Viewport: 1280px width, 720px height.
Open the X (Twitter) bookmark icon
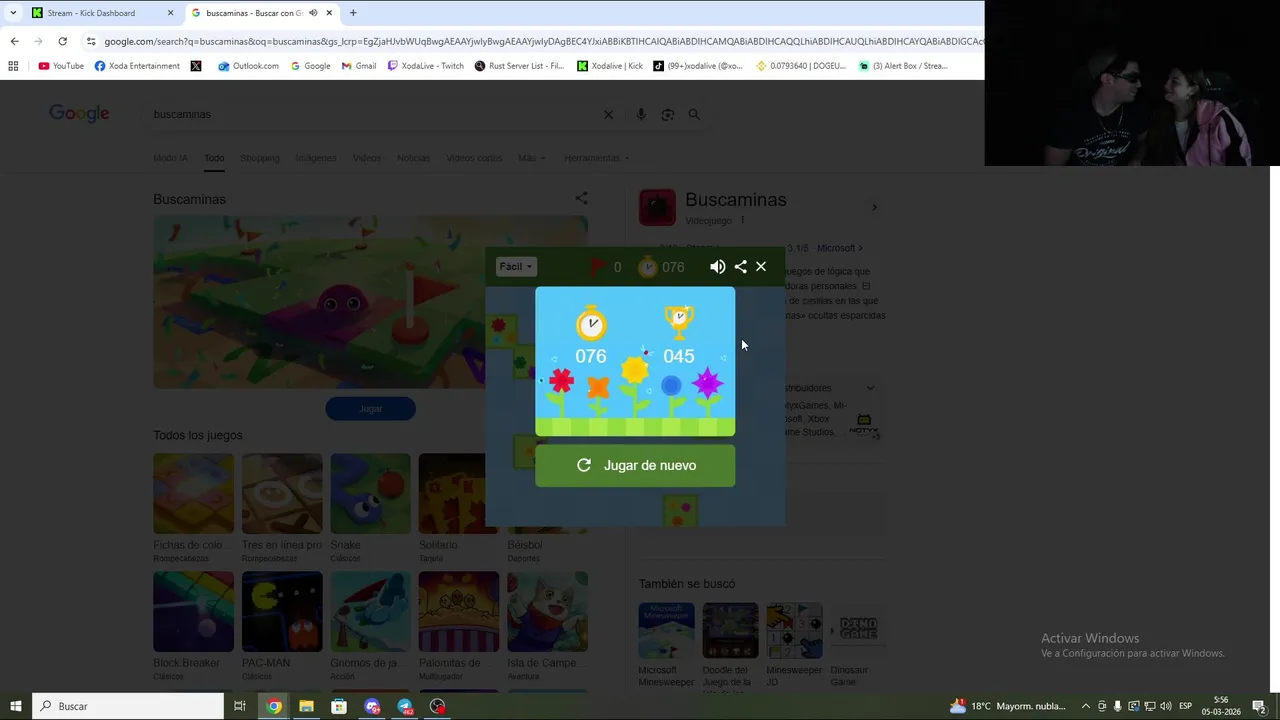pyautogui.click(x=196, y=66)
